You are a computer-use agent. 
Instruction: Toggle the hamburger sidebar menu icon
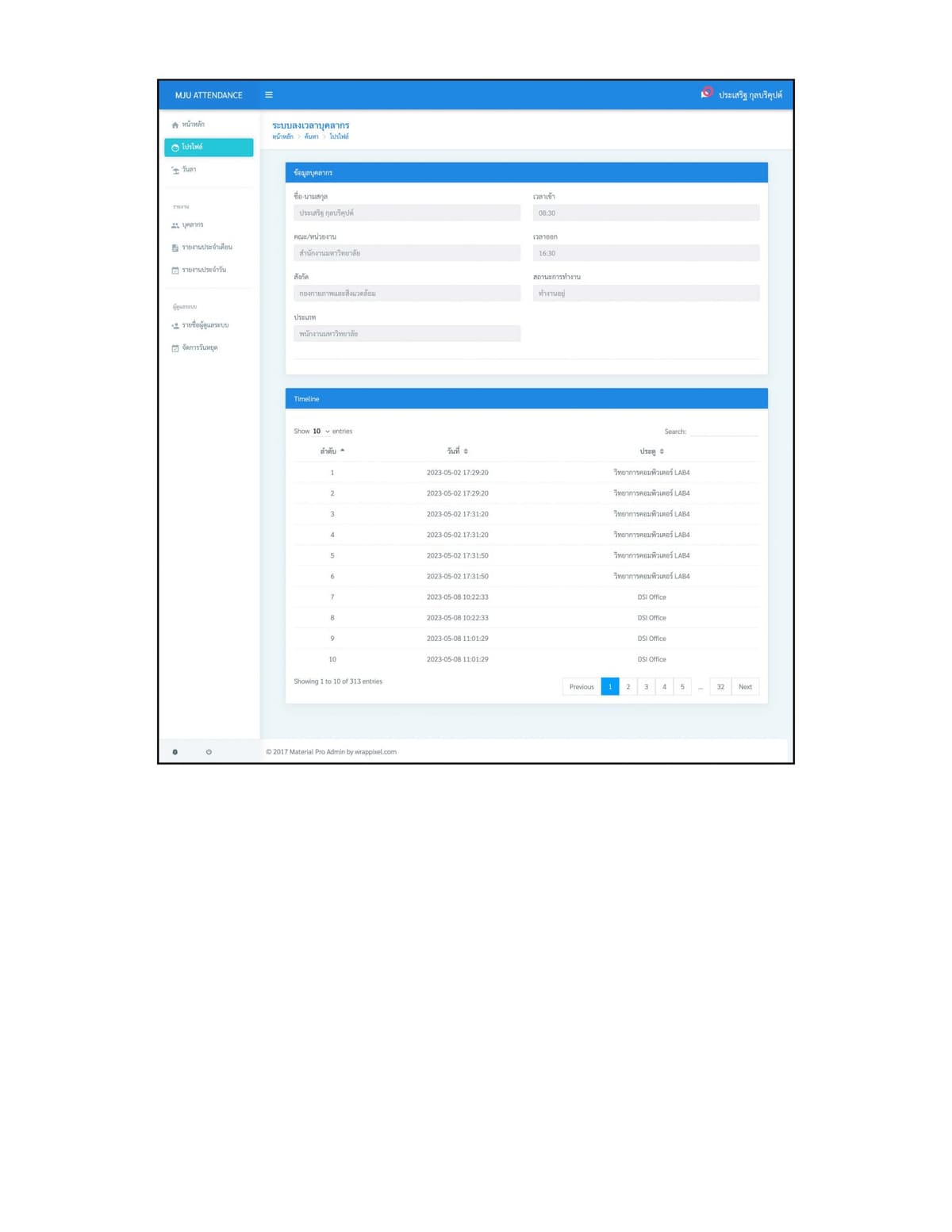click(x=269, y=94)
